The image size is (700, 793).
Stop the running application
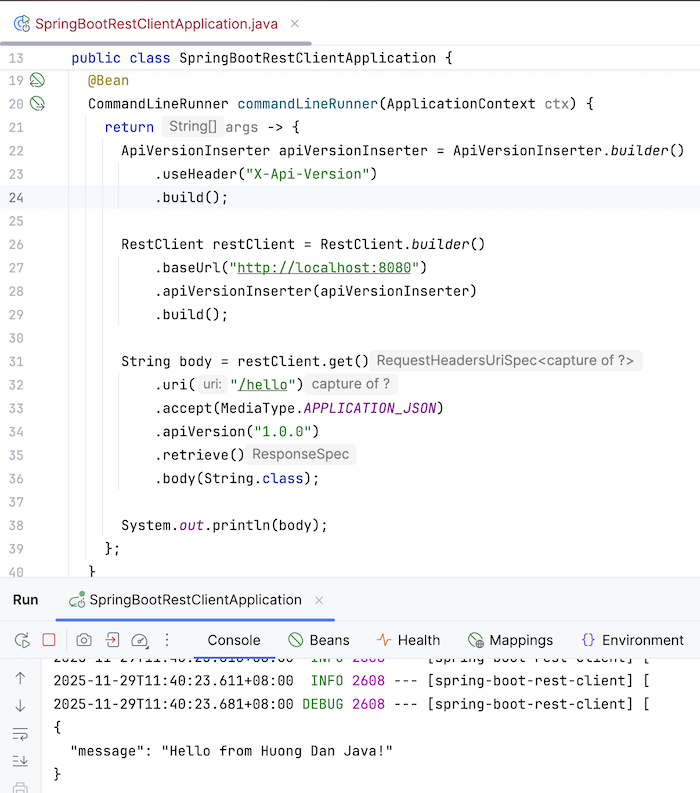click(49, 640)
